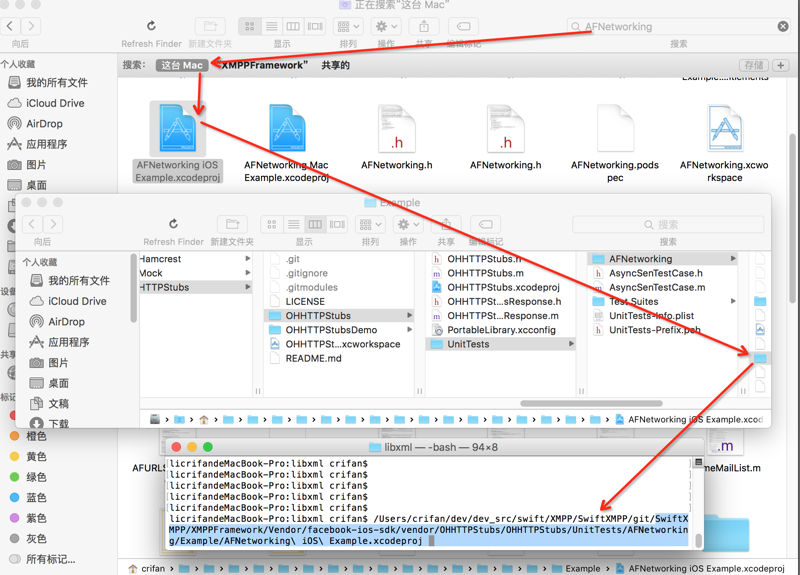Viewport: 800px width, 575px height.
Task: Click Refresh Finder icon in back window
Action: pos(151,26)
